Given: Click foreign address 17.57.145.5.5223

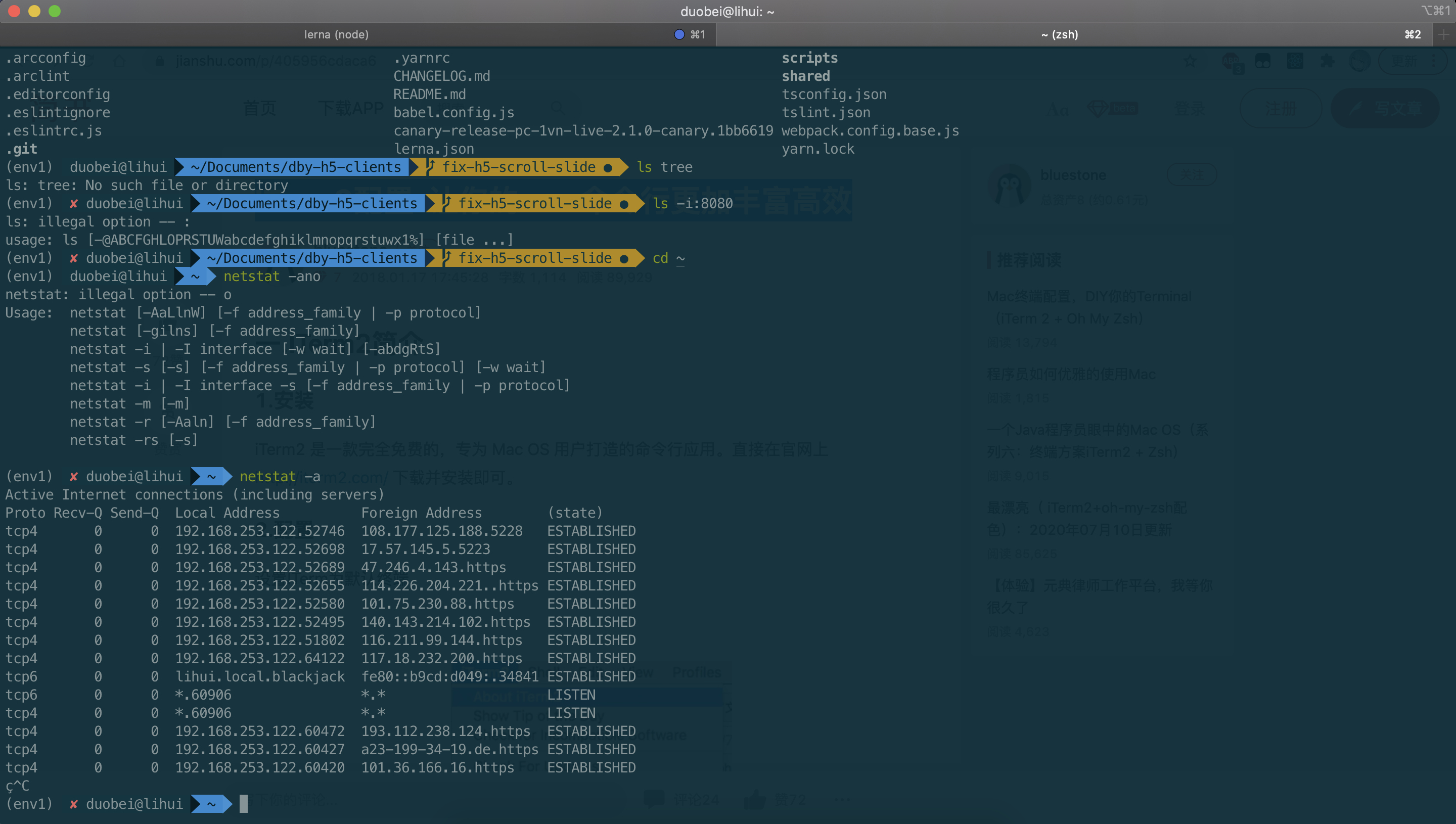Looking at the screenshot, I should point(426,549).
